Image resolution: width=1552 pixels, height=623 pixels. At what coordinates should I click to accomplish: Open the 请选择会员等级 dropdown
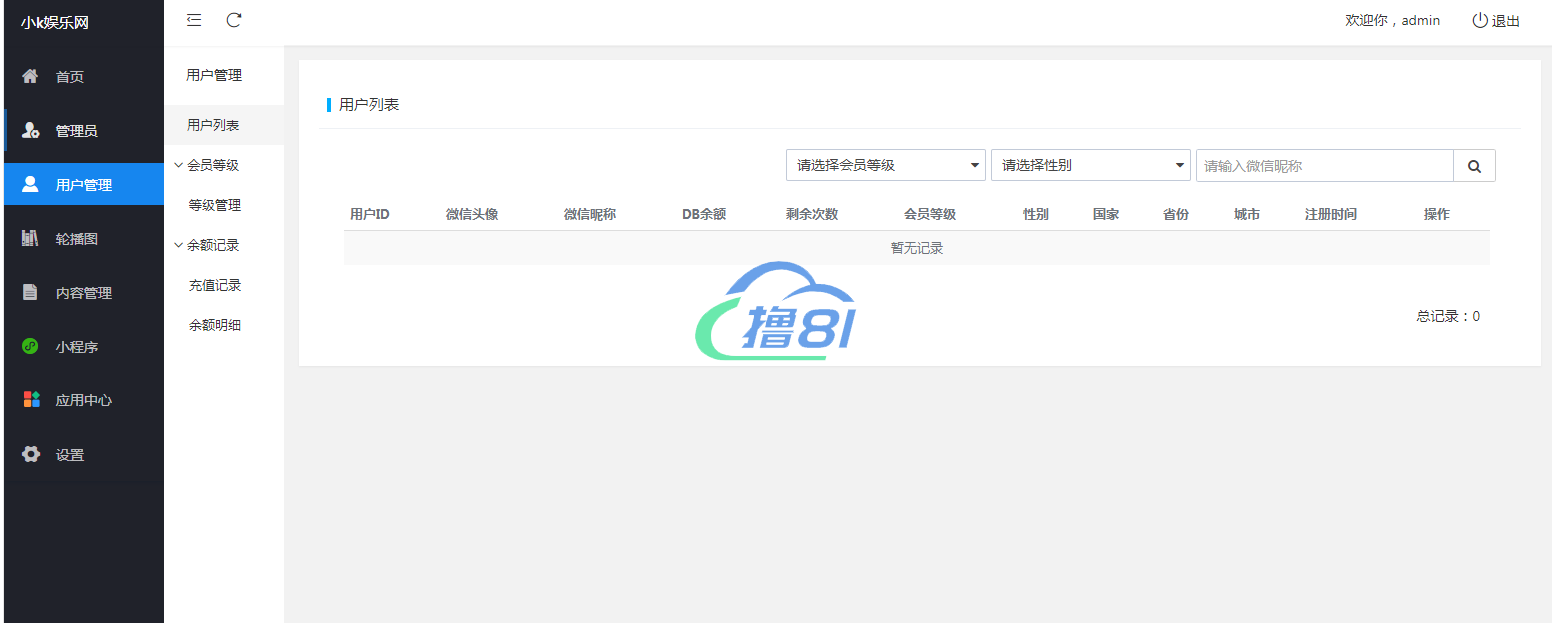[x=886, y=166]
